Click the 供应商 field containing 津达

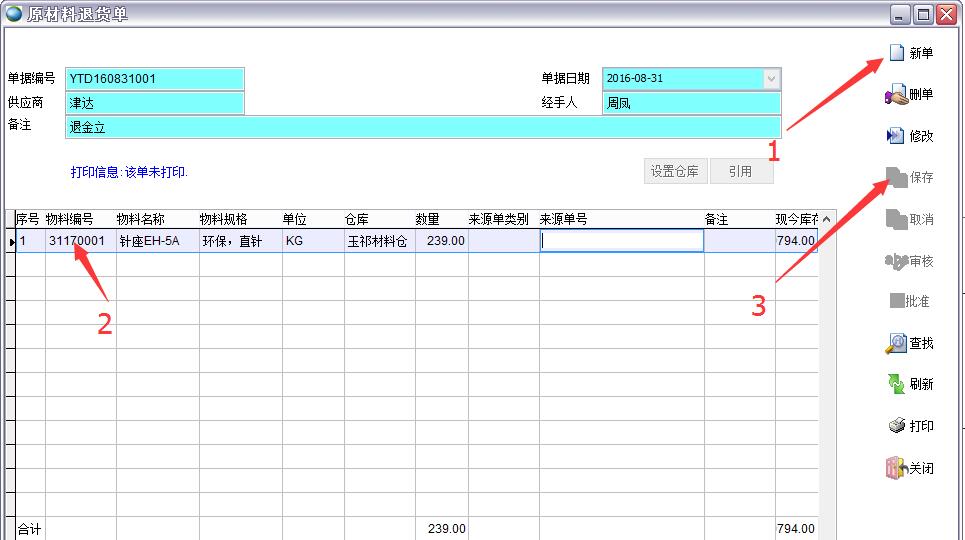(x=155, y=103)
